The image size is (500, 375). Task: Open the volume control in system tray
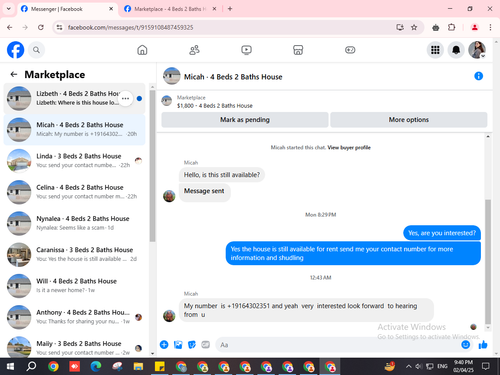coord(418,367)
